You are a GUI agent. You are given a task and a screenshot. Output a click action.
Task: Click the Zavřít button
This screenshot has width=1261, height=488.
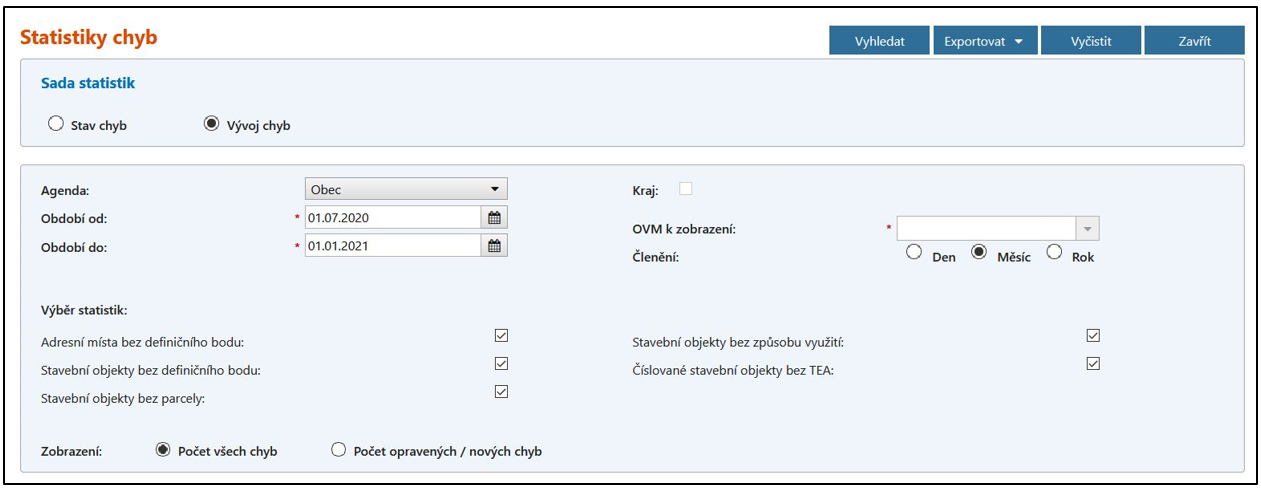1194,41
